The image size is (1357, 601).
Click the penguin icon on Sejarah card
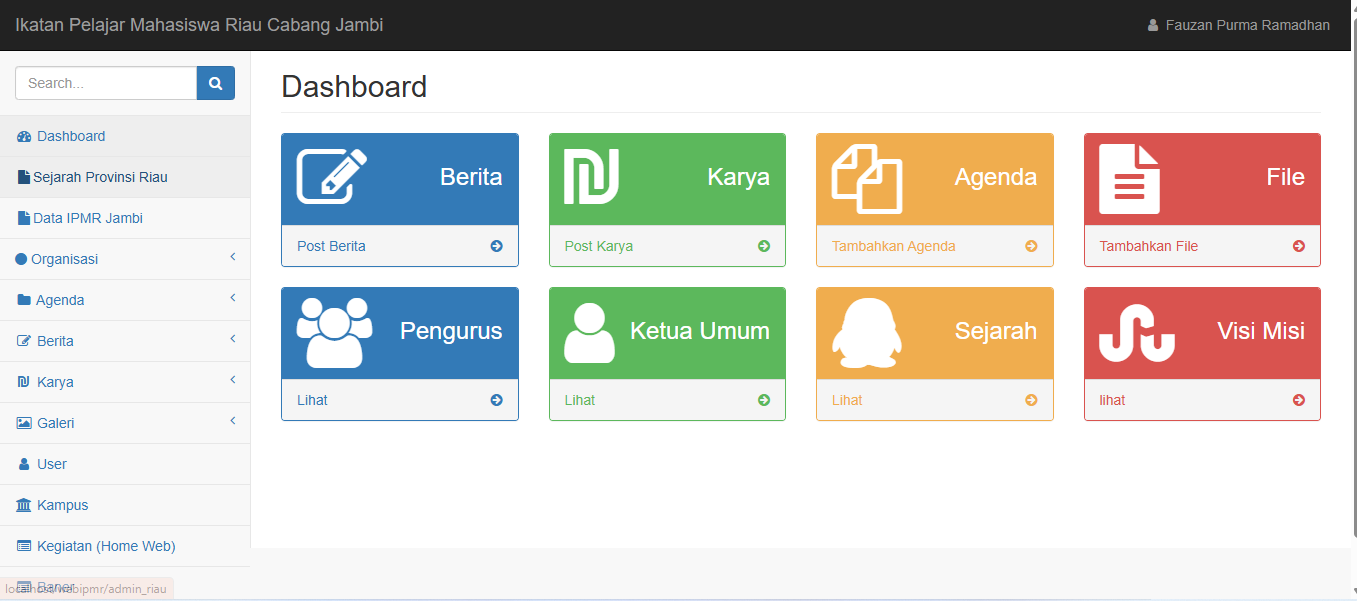click(866, 331)
